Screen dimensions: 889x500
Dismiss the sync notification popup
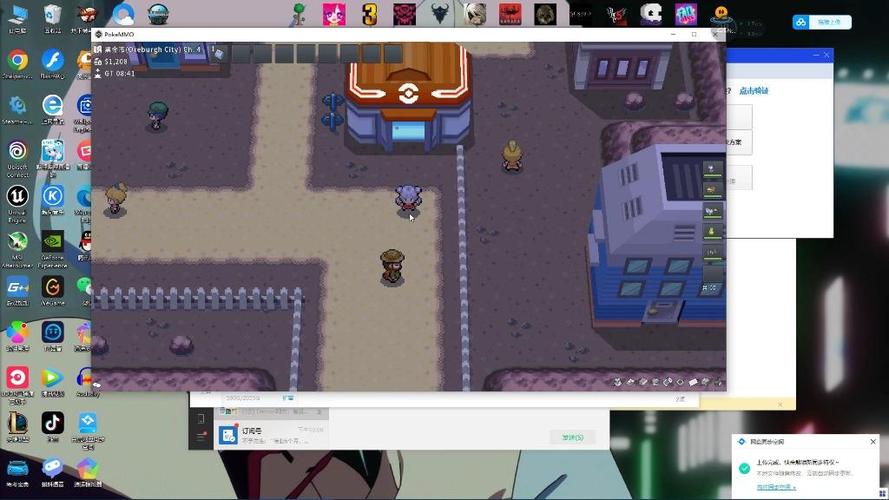(873, 442)
